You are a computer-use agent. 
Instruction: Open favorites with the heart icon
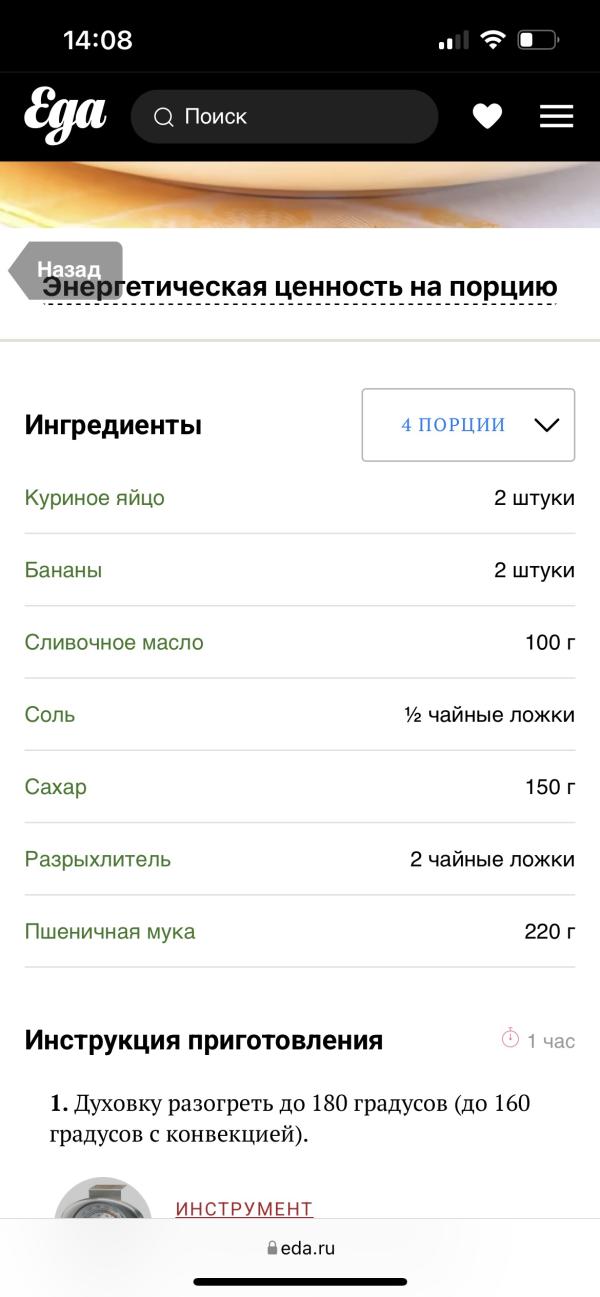[x=487, y=117]
